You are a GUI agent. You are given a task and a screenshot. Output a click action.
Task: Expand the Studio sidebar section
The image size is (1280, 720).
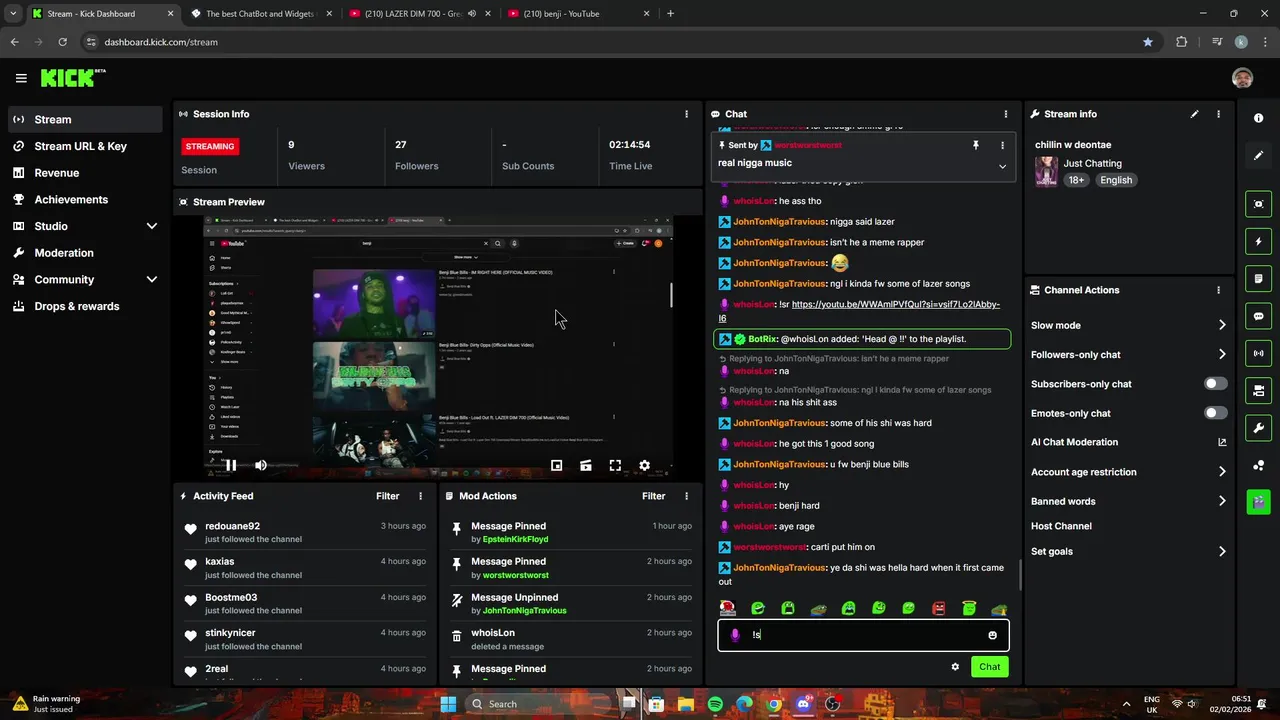click(x=152, y=226)
